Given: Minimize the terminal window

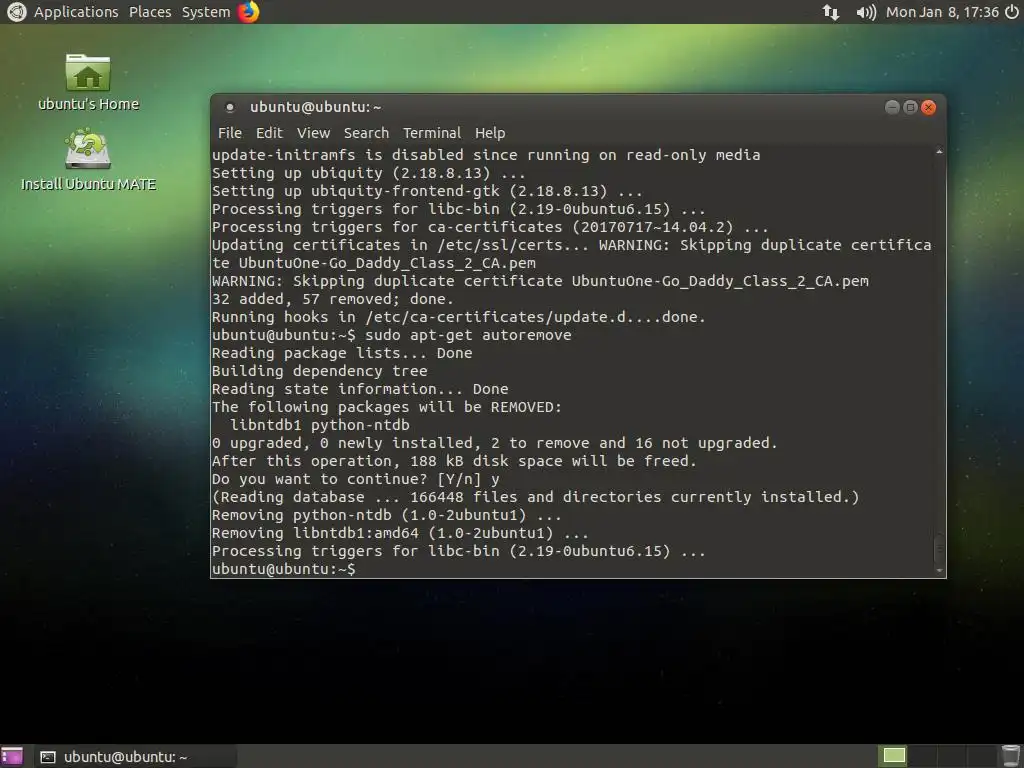Looking at the screenshot, I should tap(892, 107).
